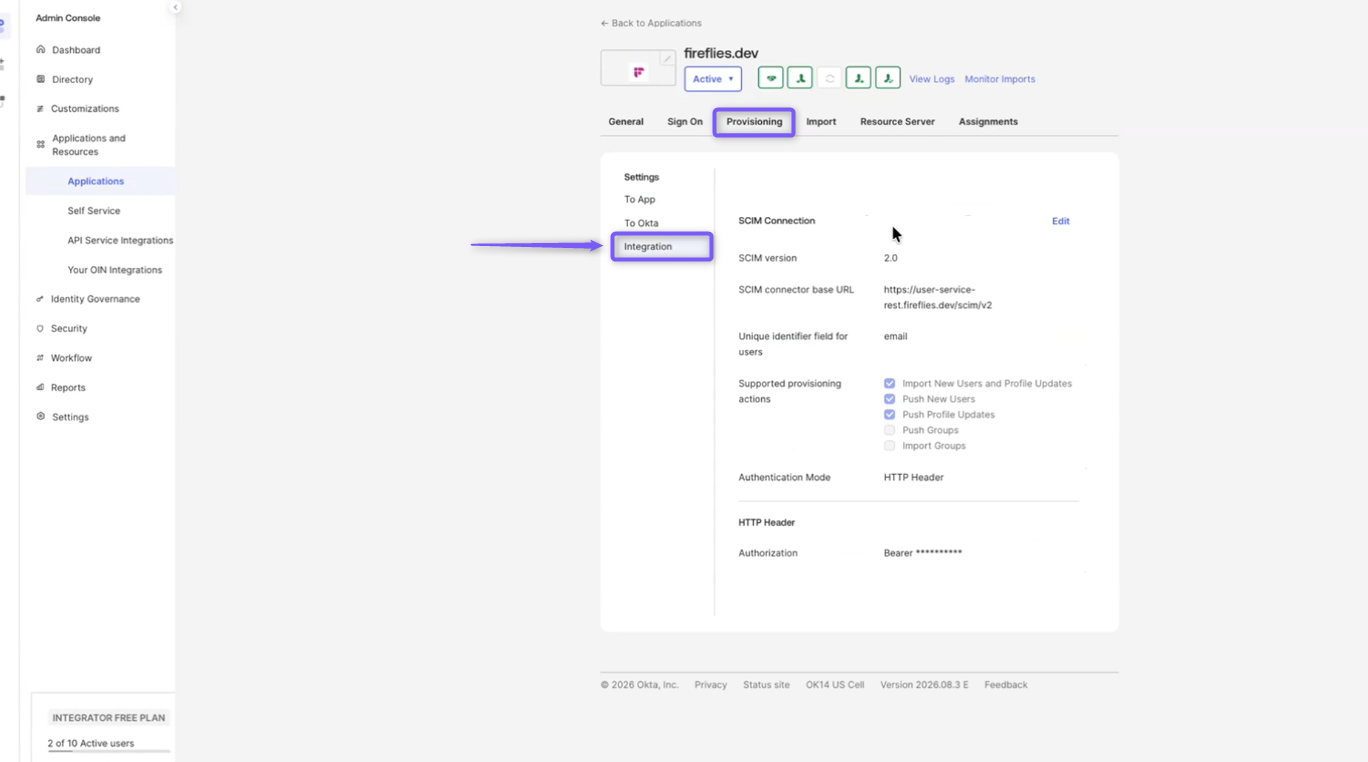Click the greyed-out refresh arrows icon button
Screen dimensions: 1368x762
coord(829,78)
